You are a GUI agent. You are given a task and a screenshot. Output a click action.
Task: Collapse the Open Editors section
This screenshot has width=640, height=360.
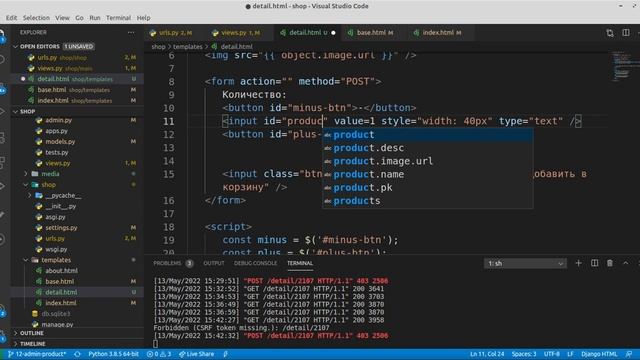[16, 47]
